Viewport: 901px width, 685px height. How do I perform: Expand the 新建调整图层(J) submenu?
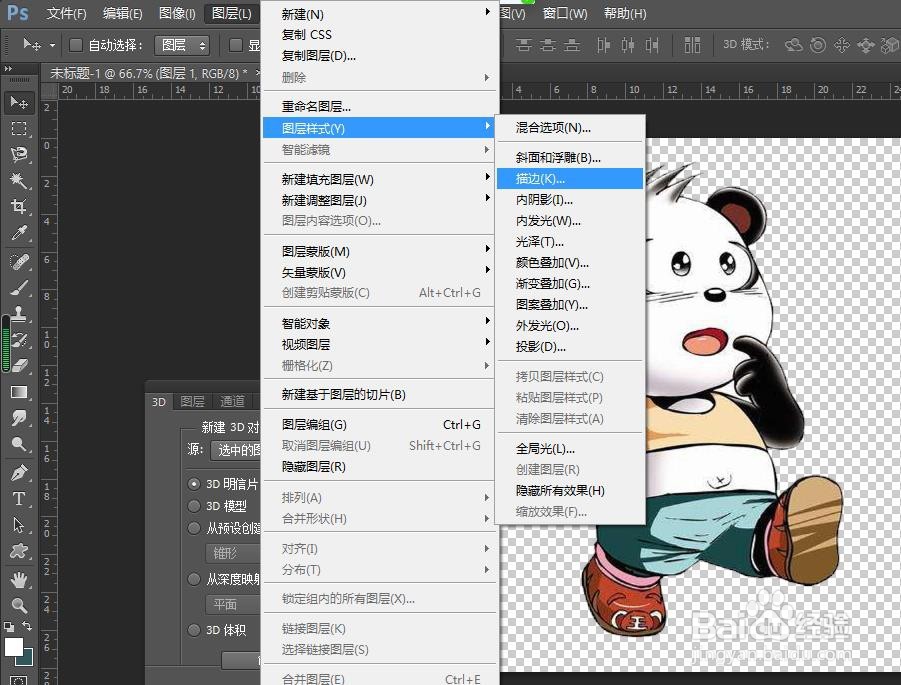coord(379,200)
